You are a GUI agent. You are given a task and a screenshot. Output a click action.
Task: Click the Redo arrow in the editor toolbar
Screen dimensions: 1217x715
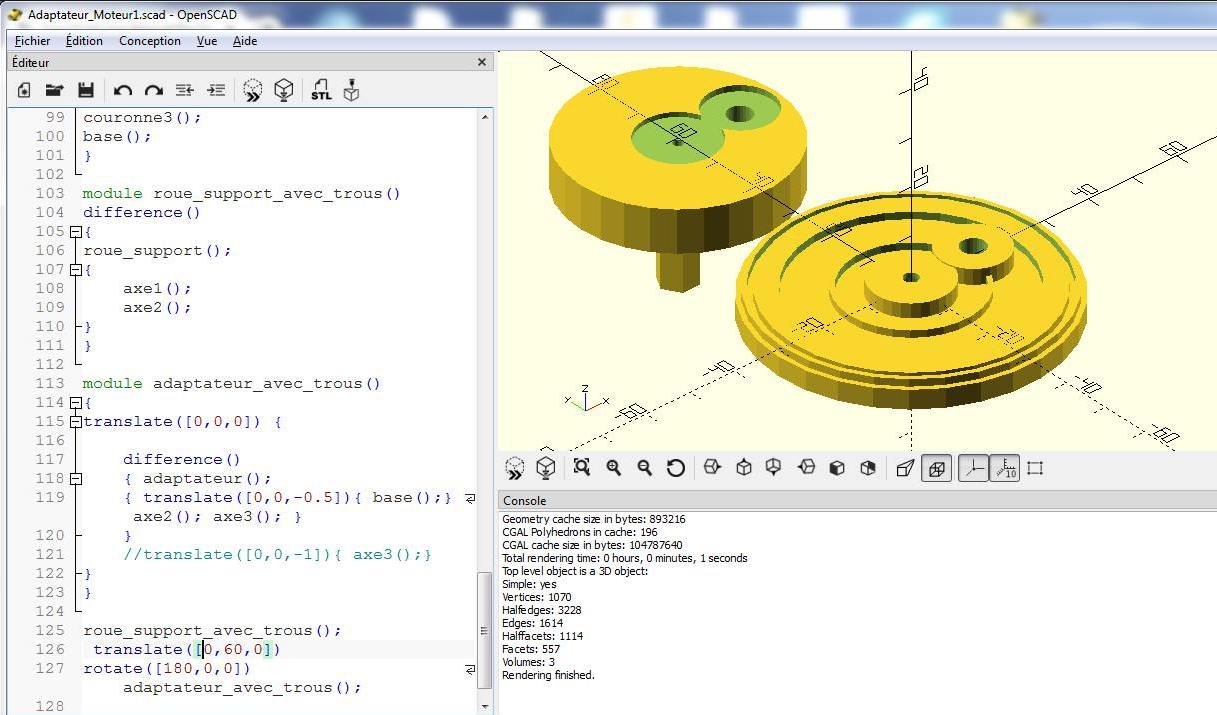(x=154, y=91)
